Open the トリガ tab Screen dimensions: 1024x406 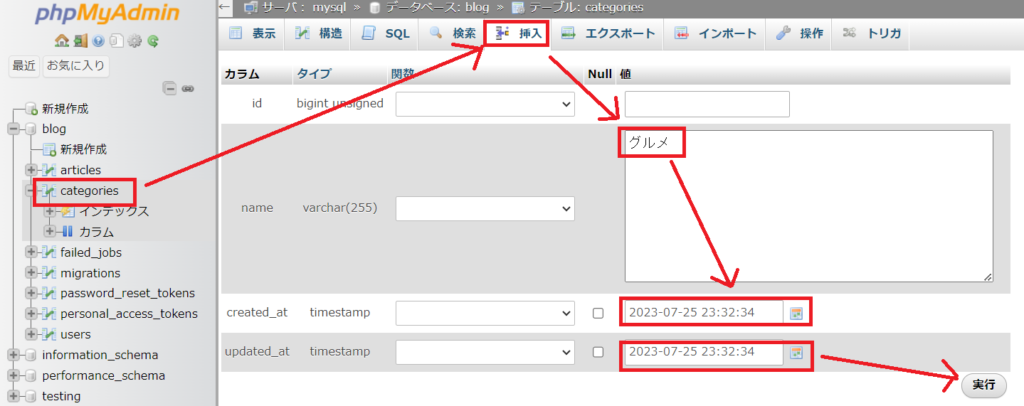tap(872, 34)
